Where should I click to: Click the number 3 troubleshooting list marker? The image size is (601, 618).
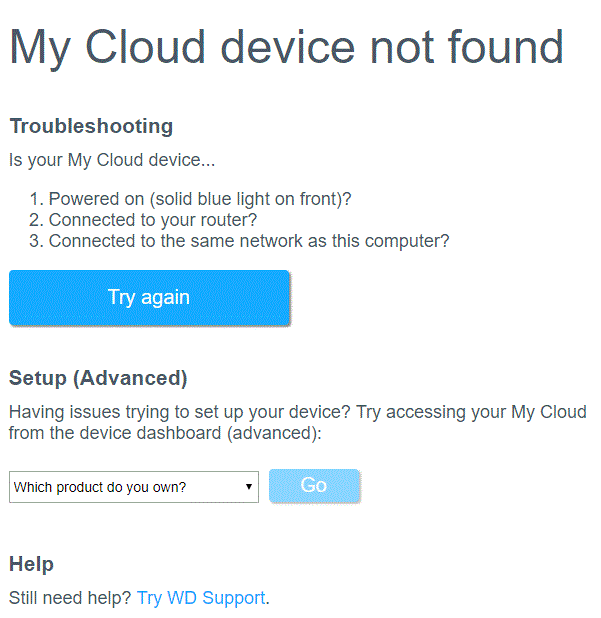click(35, 241)
